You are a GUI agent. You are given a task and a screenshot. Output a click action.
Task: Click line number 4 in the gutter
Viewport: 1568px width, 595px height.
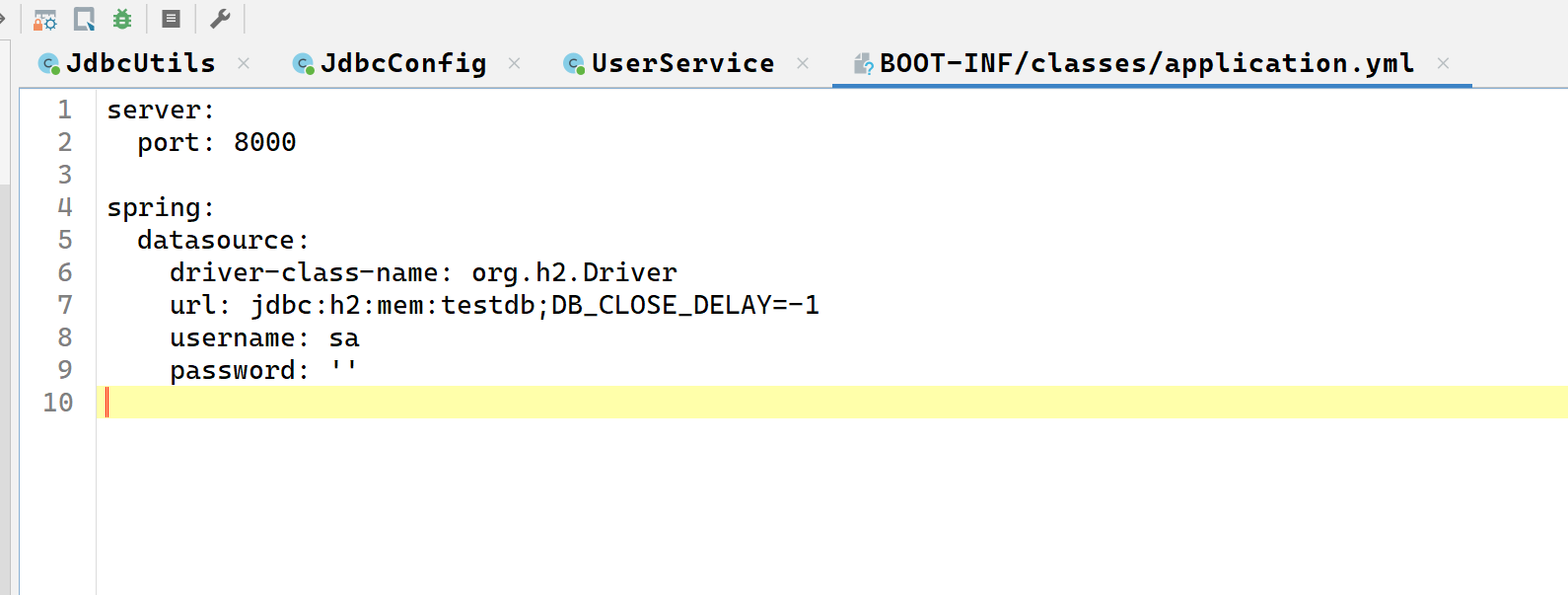pyautogui.click(x=65, y=207)
